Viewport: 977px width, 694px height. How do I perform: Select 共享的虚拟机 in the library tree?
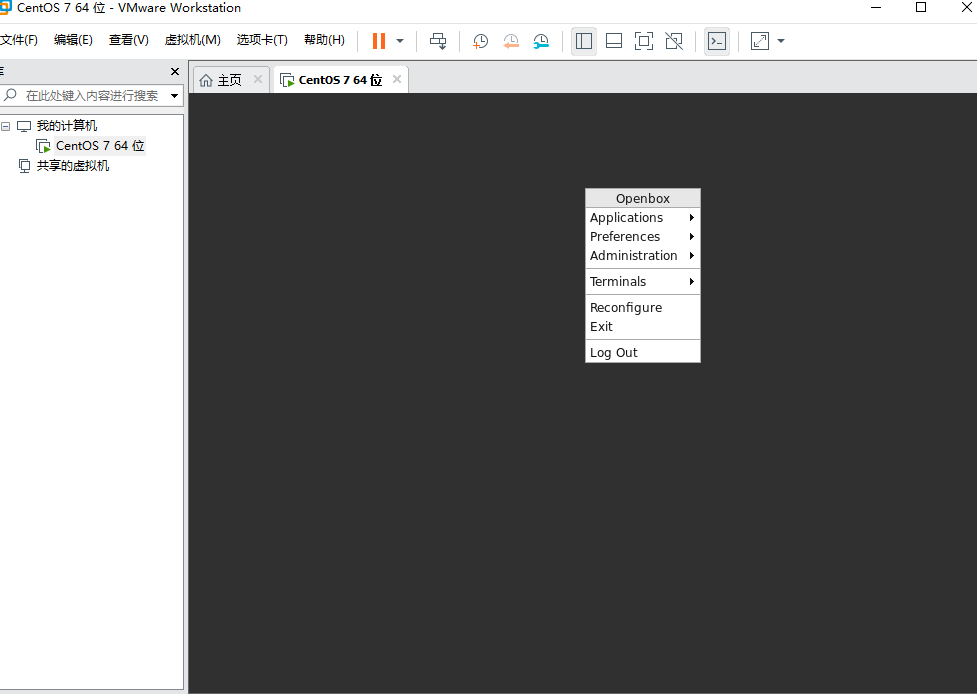coord(73,166)
